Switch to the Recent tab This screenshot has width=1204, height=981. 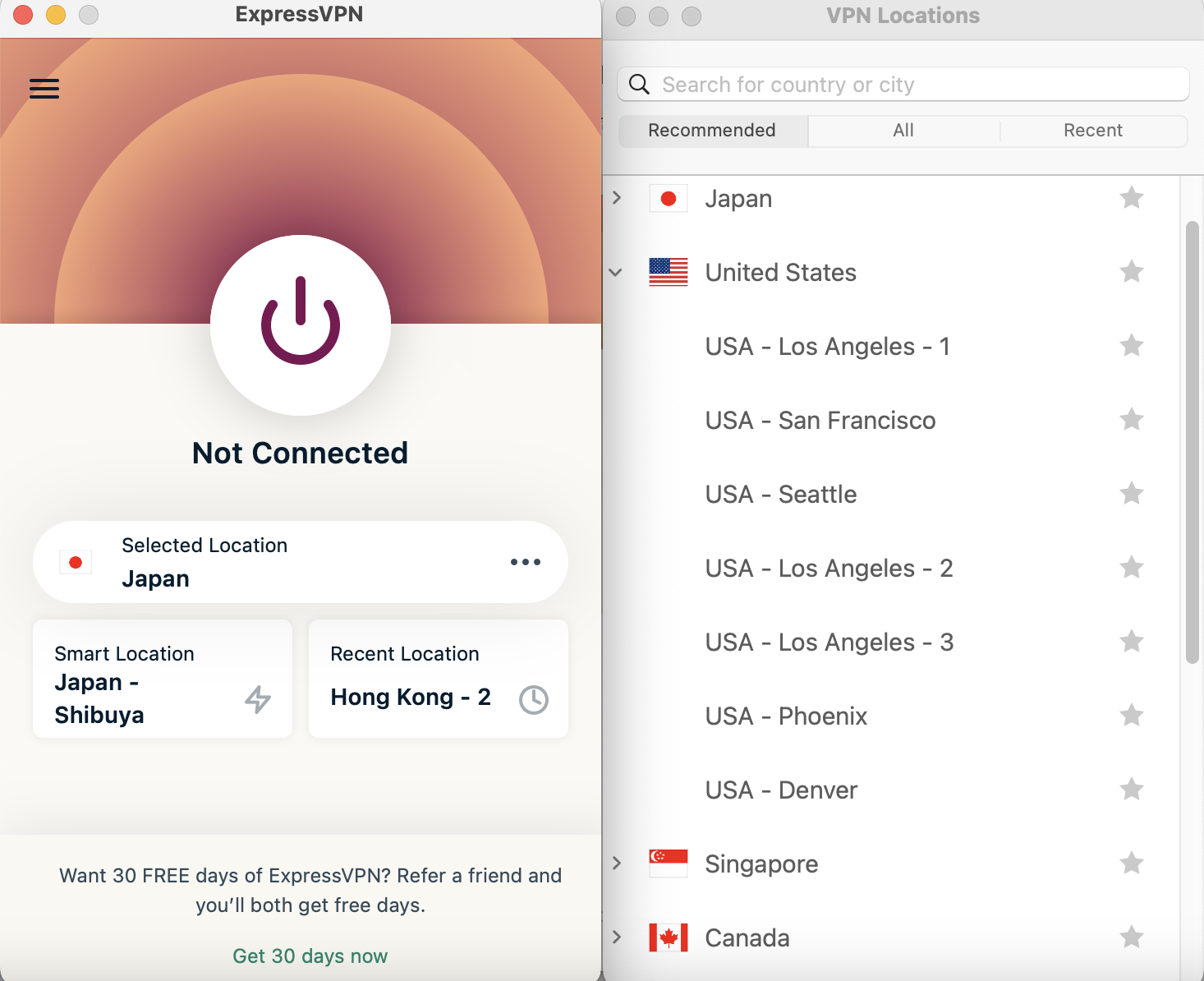click(1093, 131)
